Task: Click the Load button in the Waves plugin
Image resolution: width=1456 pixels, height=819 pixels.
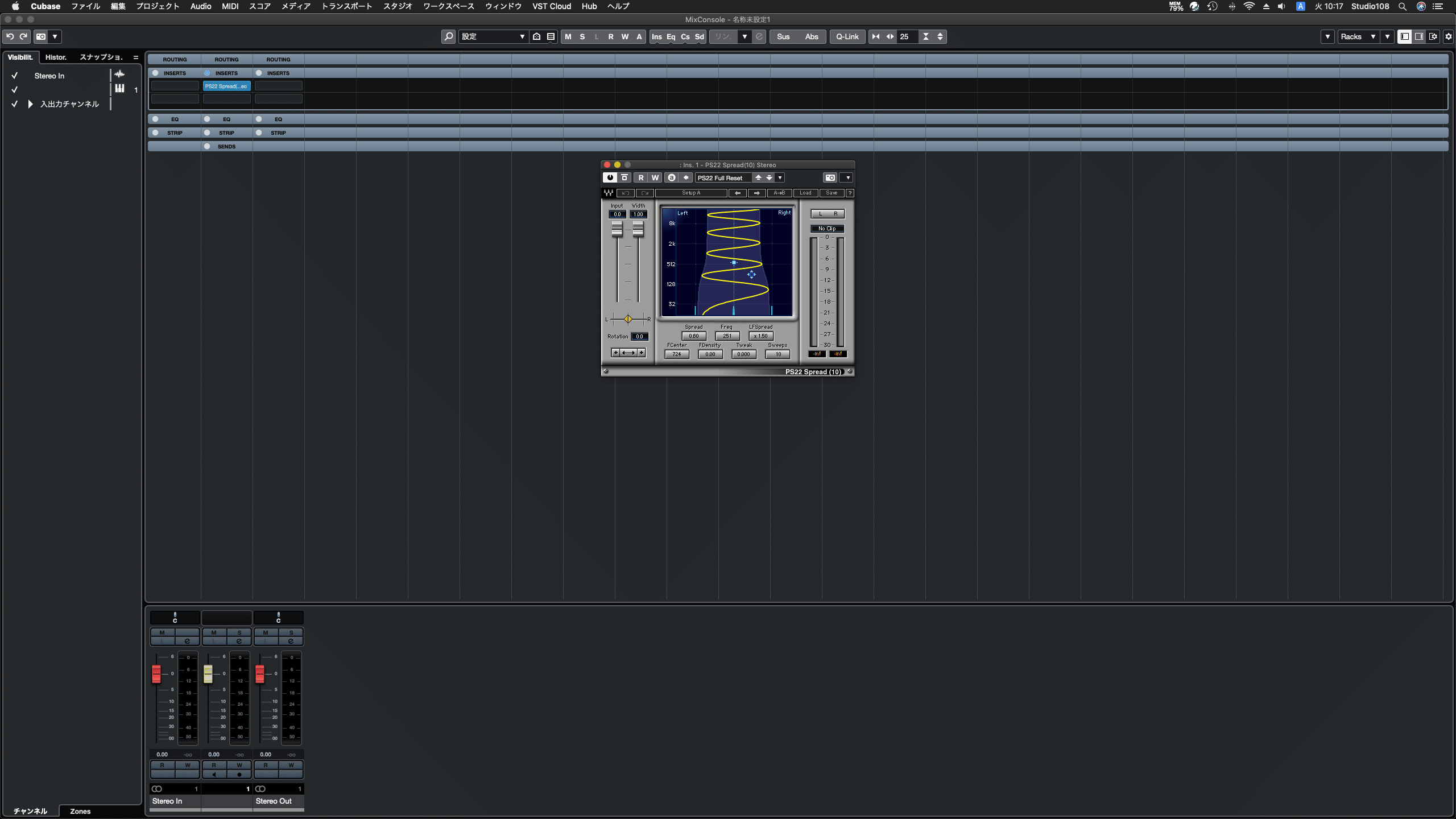Action: point(804,193)
